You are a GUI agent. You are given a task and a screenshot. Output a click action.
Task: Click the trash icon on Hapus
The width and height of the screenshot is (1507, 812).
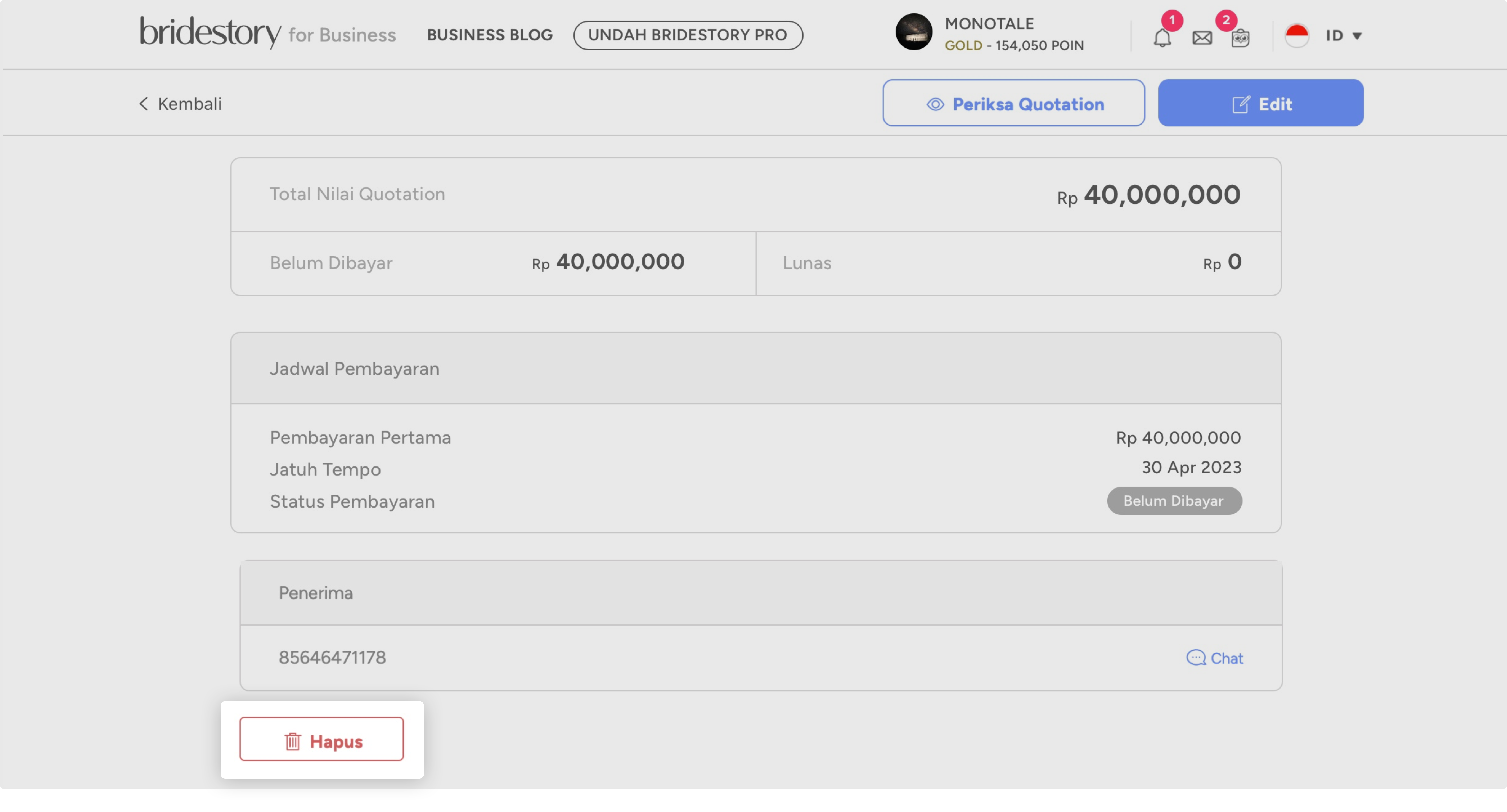coord(293,741)
